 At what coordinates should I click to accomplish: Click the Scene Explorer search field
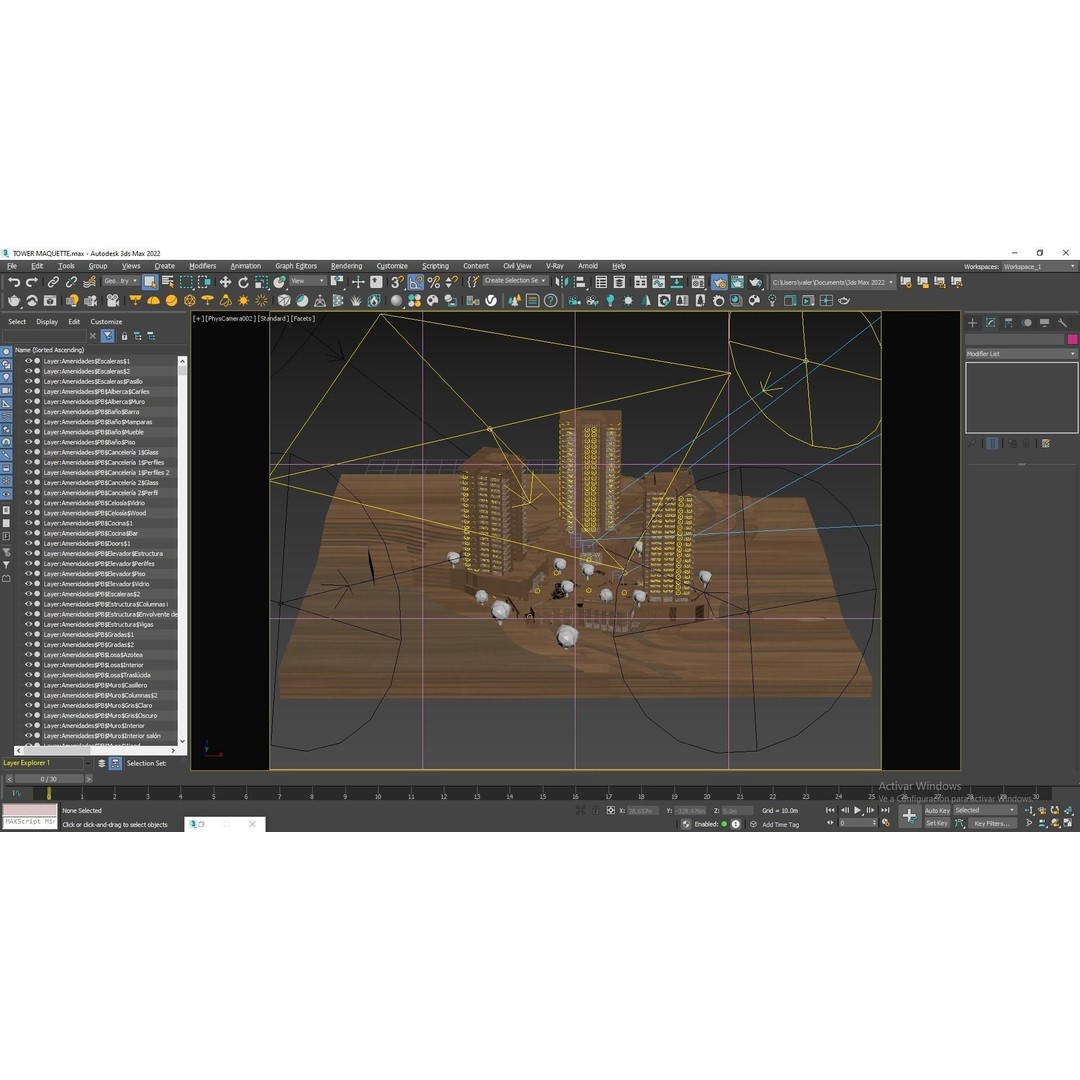(x=44, y=335)
